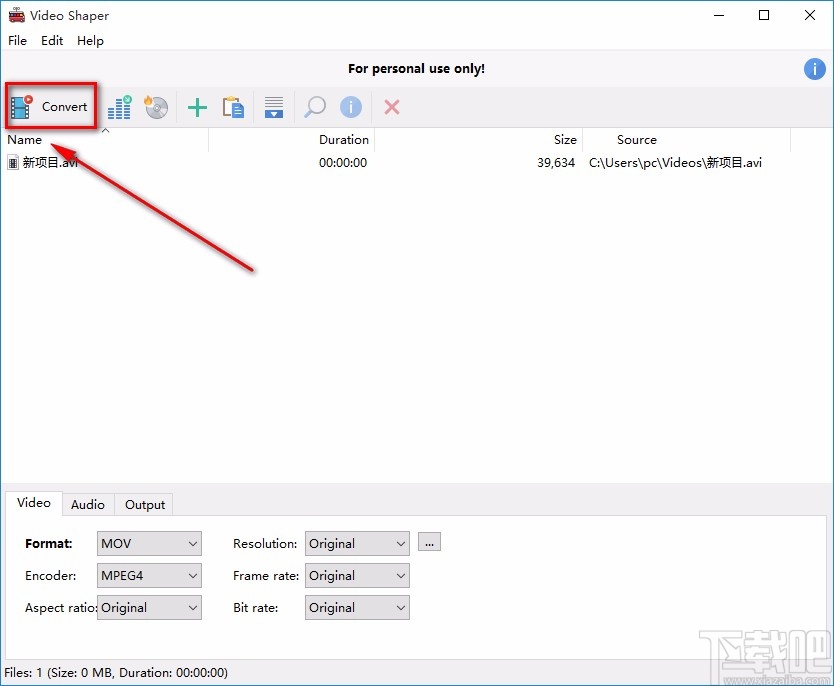
Task: Open the File menu
Action: pos(18,41)
